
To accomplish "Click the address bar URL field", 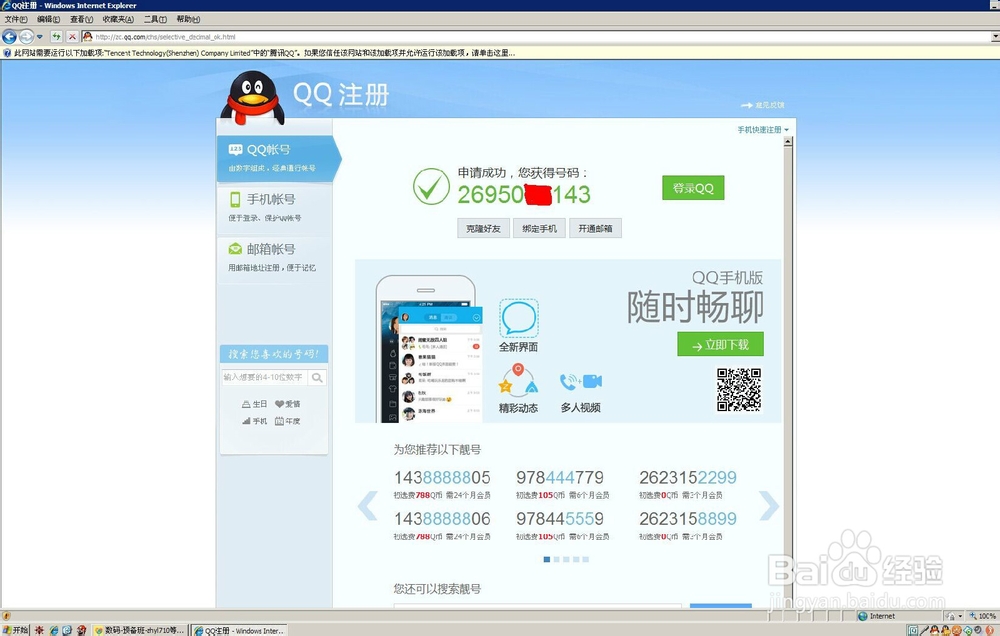I will tap(536, 37).
